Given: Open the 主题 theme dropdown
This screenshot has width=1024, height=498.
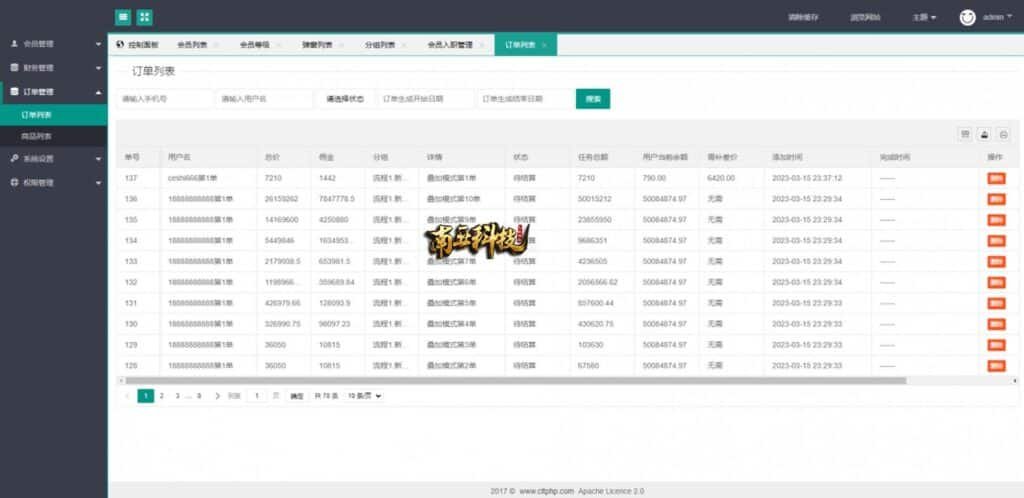Looking at the screenshot, I should (924, 17).
